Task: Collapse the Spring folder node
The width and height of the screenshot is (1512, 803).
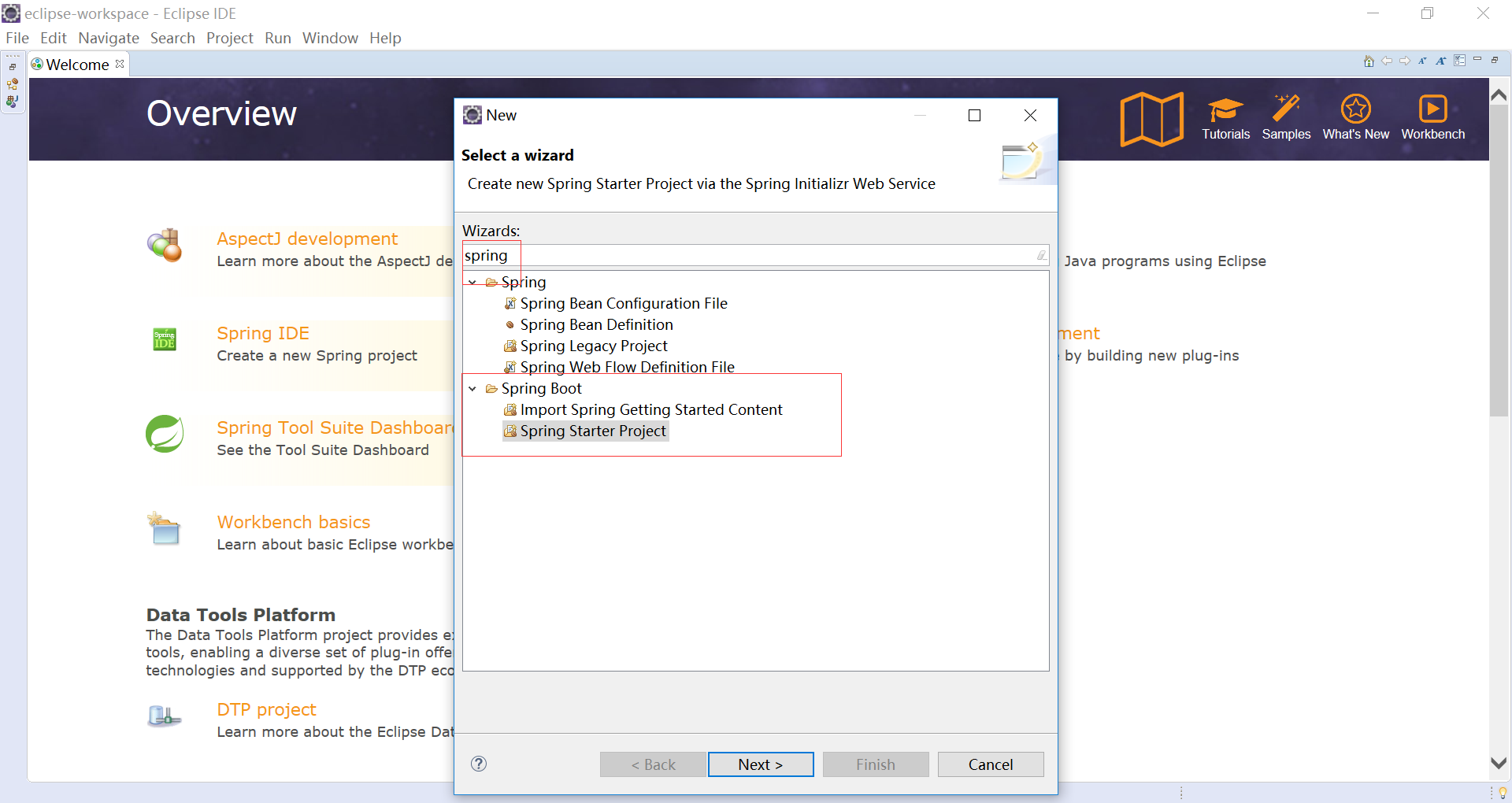Action: tap(472, 282)
